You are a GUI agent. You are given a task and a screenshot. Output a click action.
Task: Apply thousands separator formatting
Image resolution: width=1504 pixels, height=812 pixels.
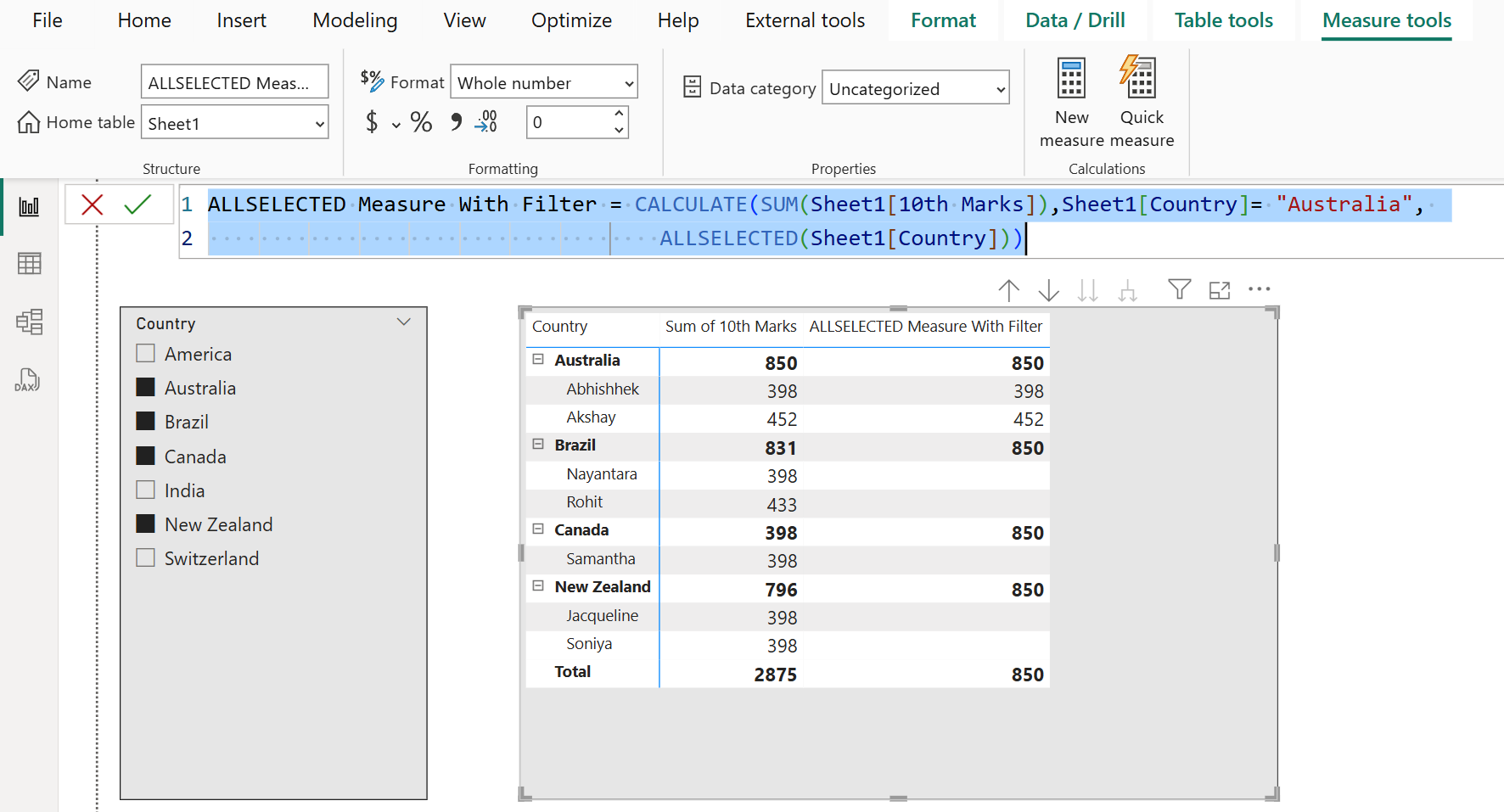455,122
